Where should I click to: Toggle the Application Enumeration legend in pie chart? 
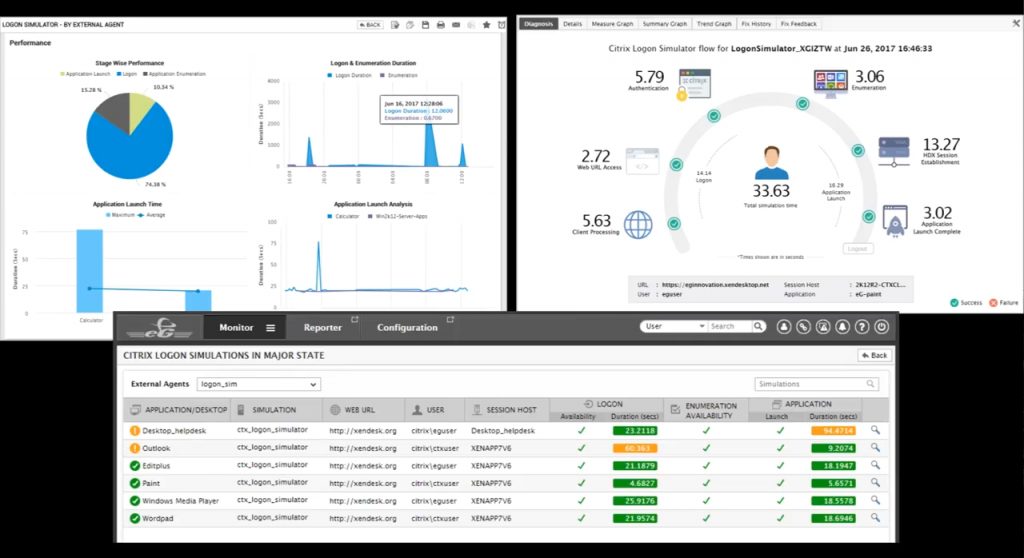(x=174, y=74)
